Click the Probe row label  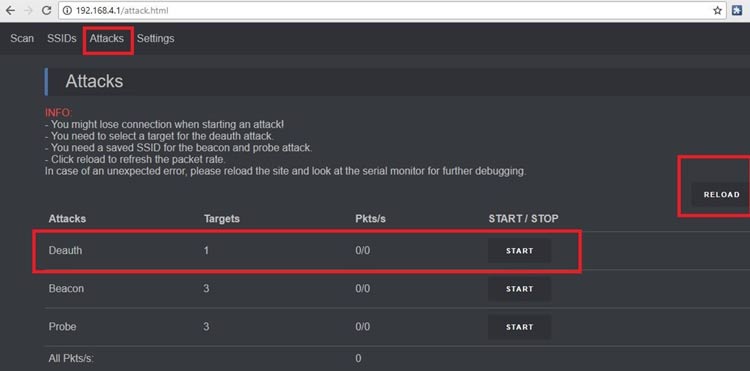point(62,327)
